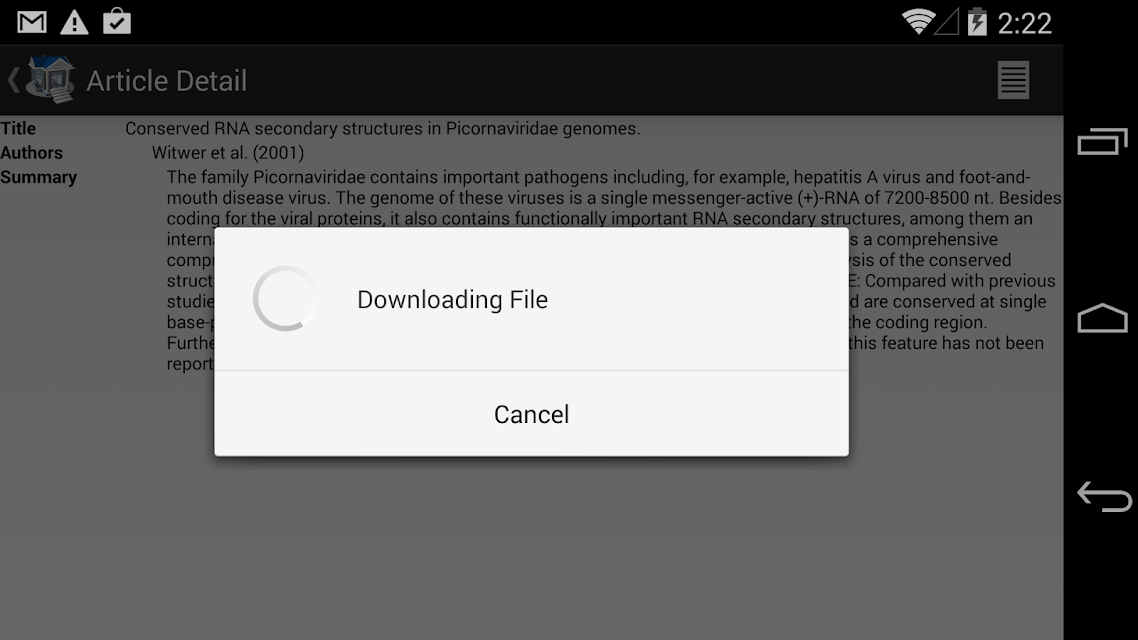Tap the Play Store update notification icon

pyautogui.click(x=117, y=22)
